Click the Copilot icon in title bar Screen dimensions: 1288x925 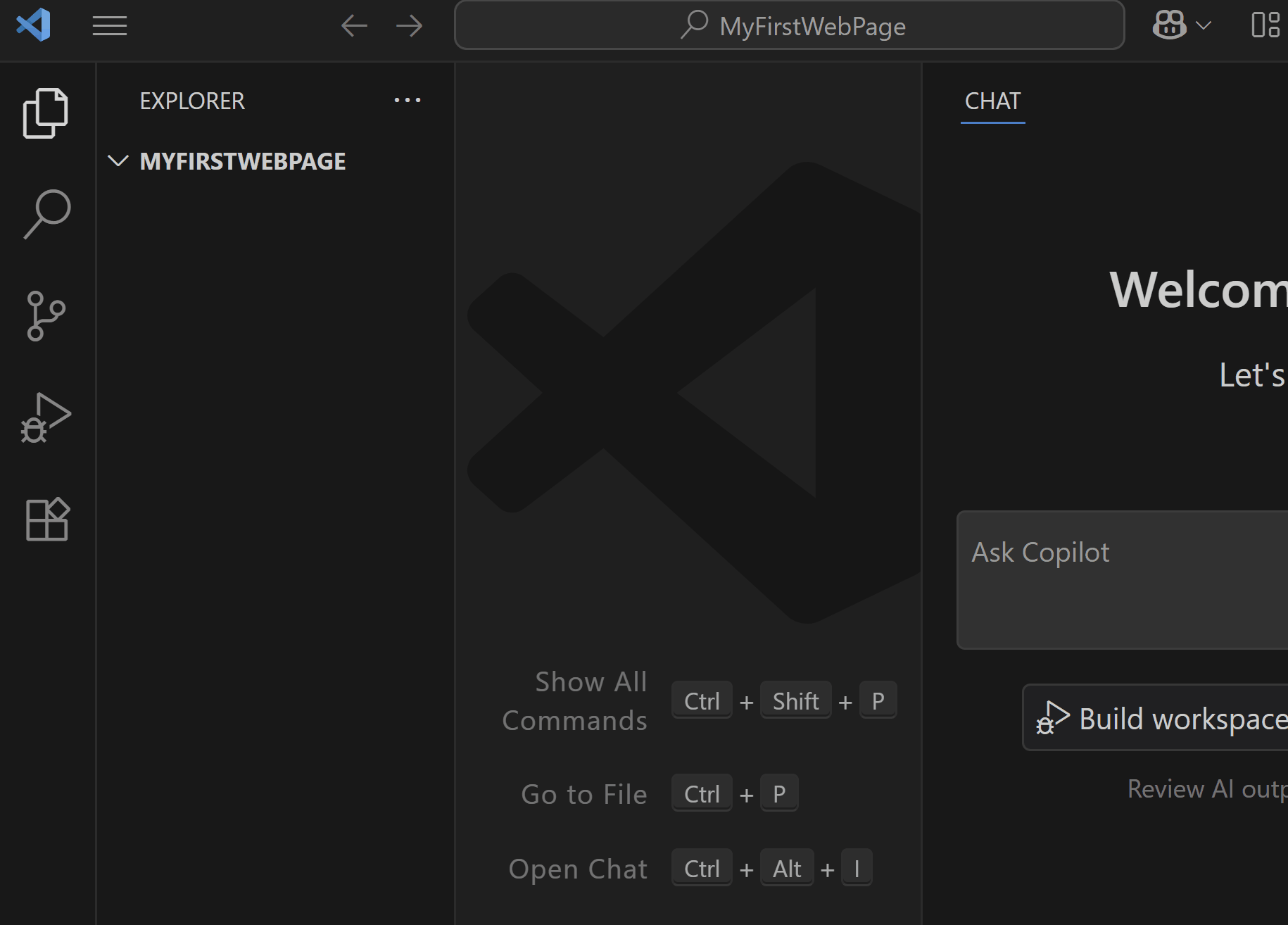click(x=1168, y=25)
